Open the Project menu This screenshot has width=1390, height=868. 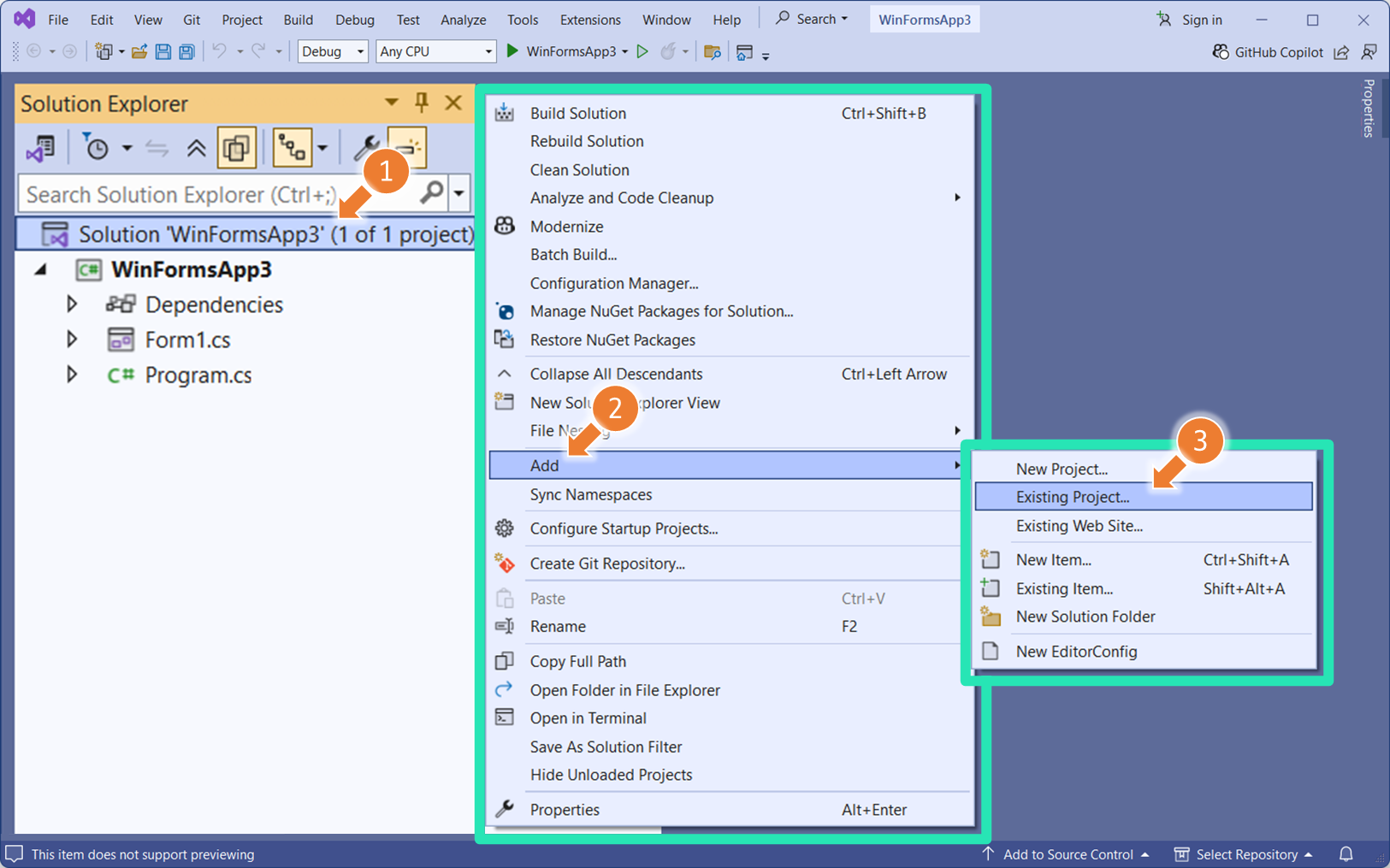(x=242, y=20)
